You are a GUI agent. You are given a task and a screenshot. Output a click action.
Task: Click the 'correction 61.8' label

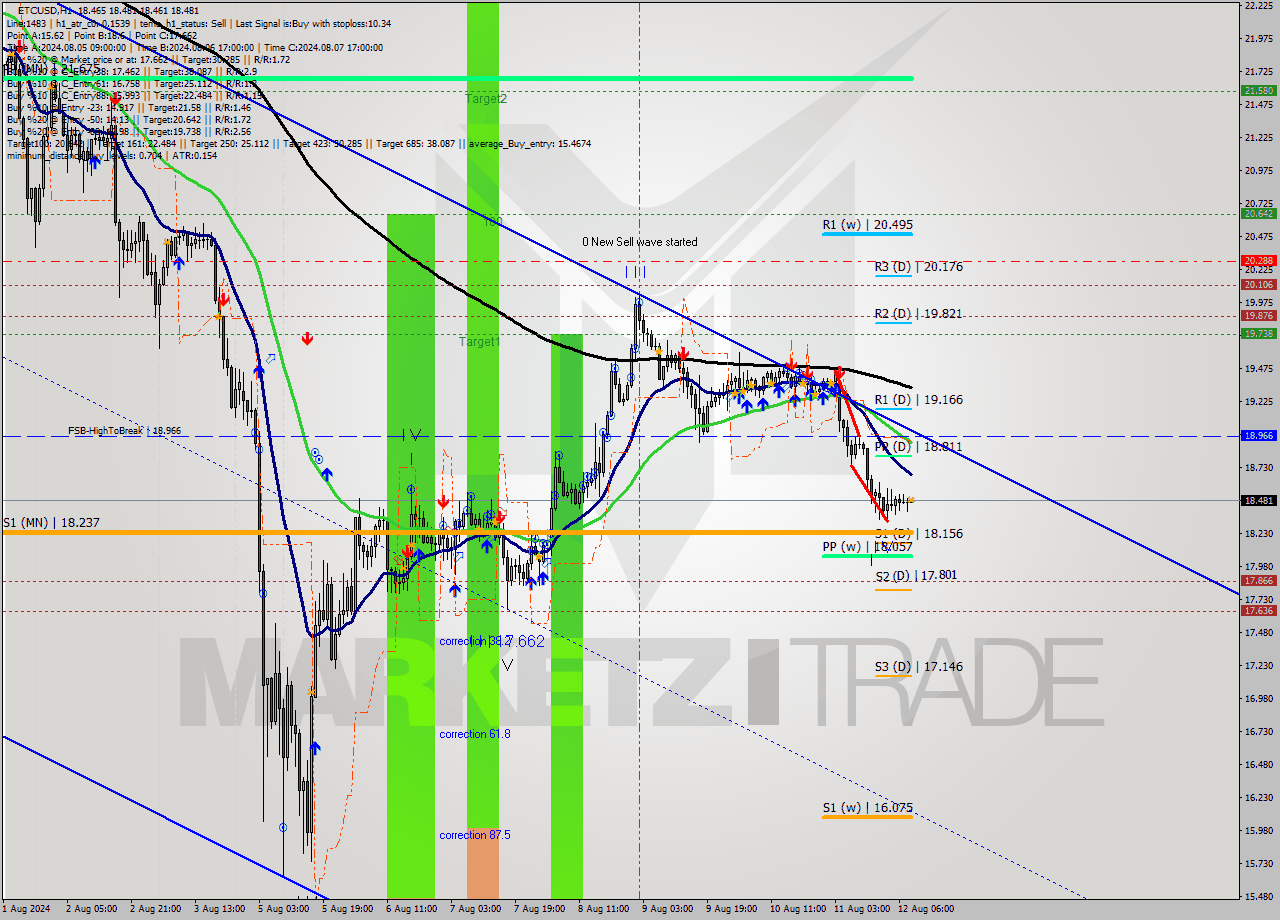tap(474, 734)
